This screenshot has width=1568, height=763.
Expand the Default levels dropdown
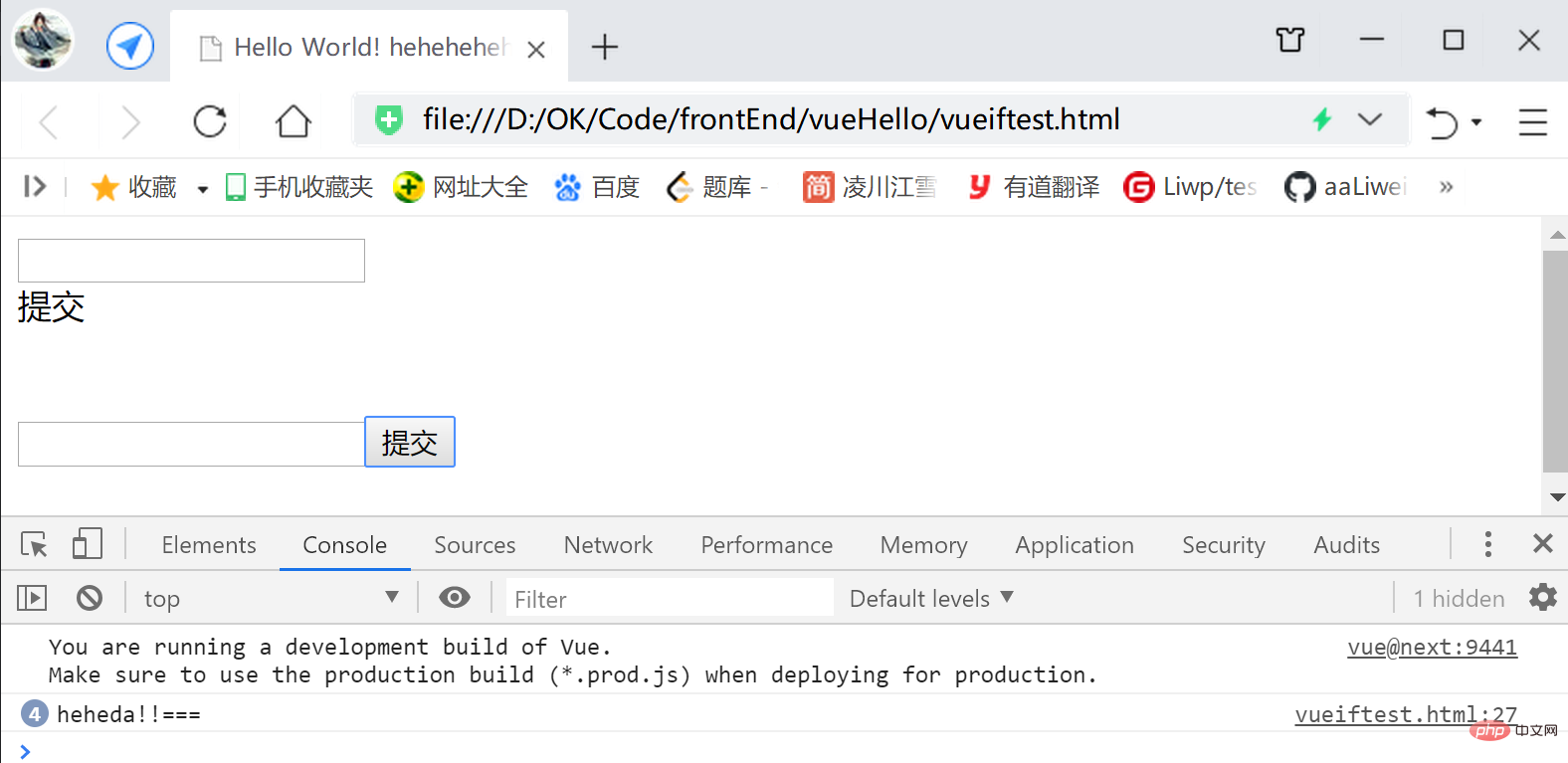coord(931,598)
